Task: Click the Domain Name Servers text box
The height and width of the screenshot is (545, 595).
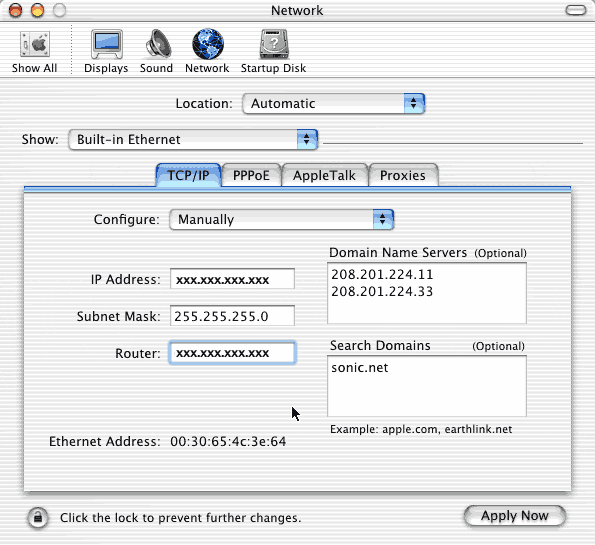Action: (427, 293)
